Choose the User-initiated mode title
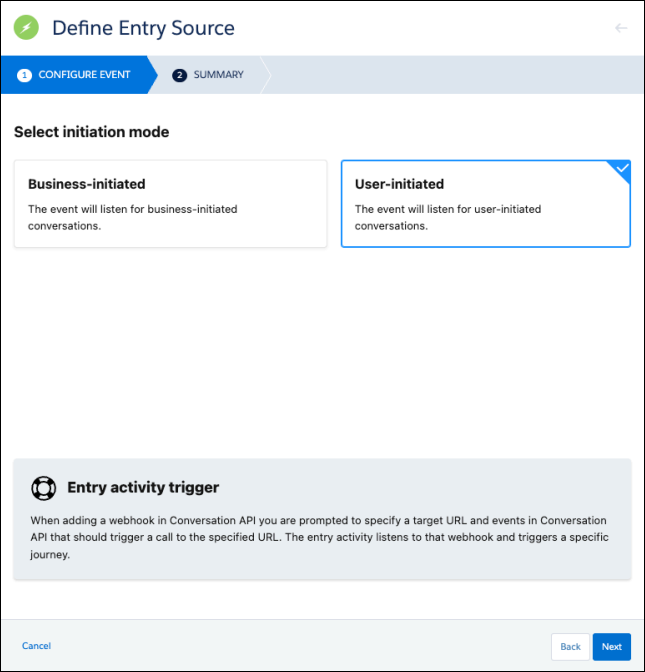 coord(399,184)
